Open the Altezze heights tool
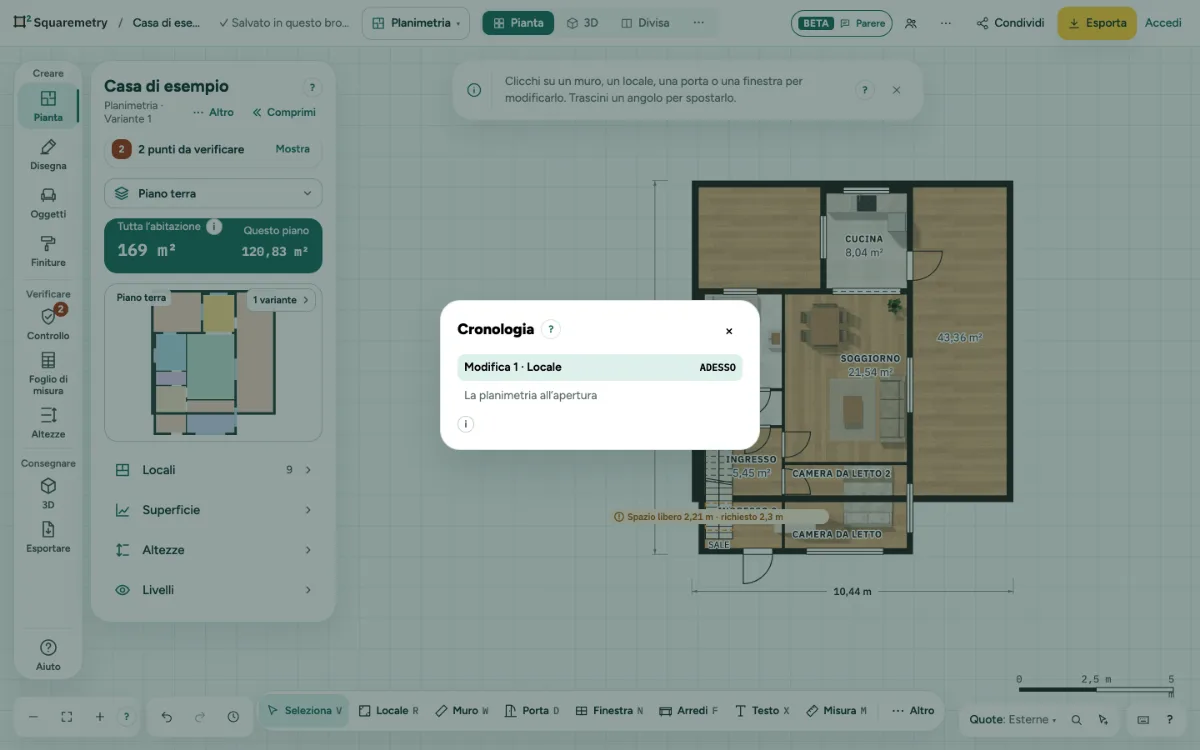Screen dimensions: 1200x750 48,422
